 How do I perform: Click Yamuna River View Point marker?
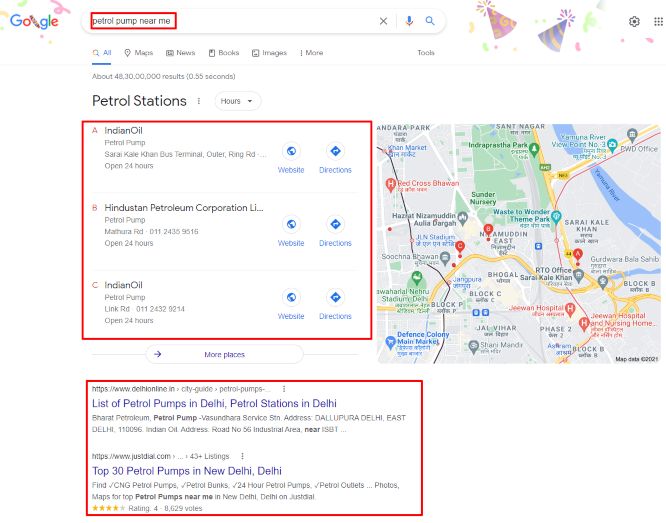(x=612, y=145)
